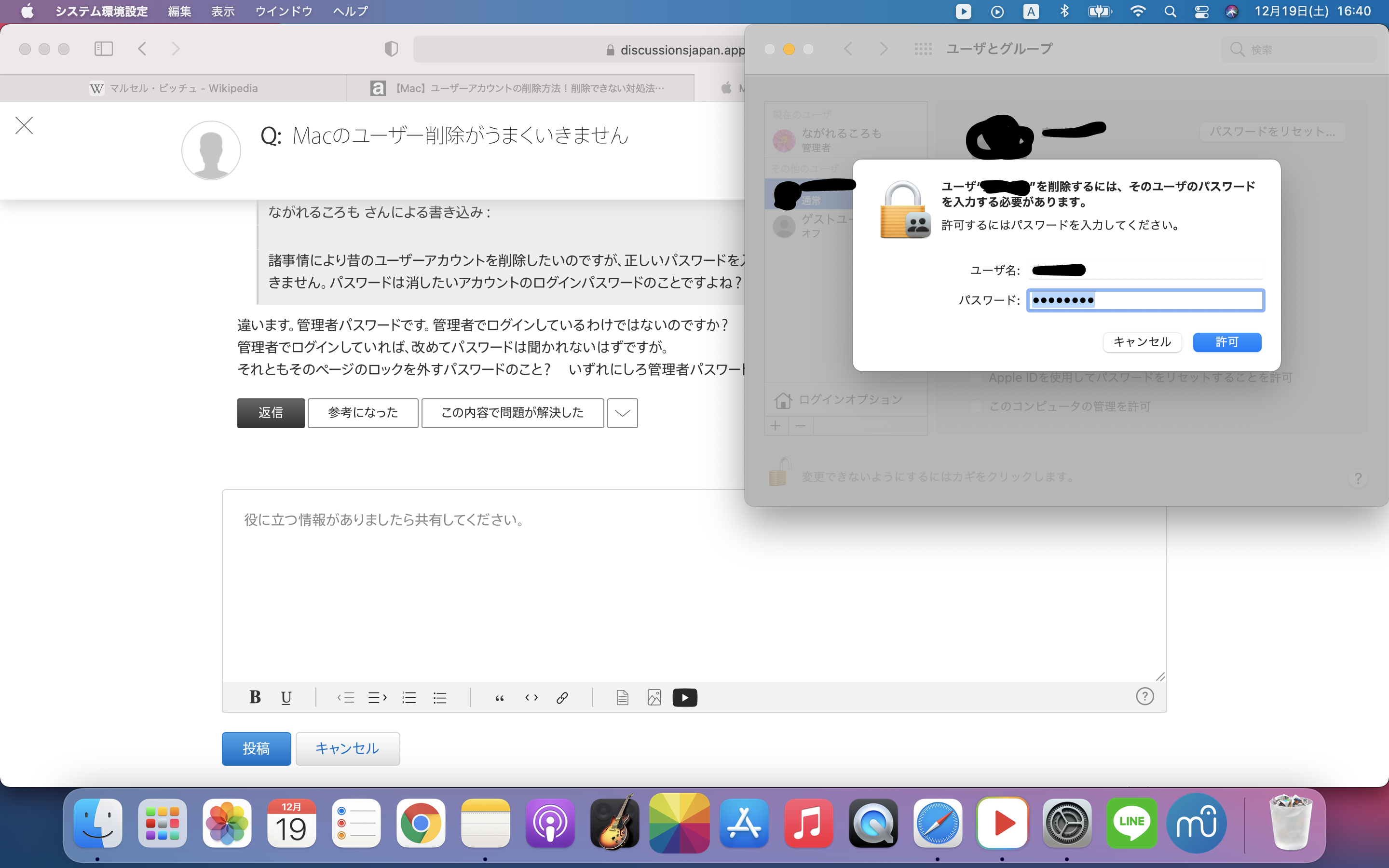1389x868 pixels.
Task: Toggle bold formatting in reply editor
Action: (x=255, y=697)
